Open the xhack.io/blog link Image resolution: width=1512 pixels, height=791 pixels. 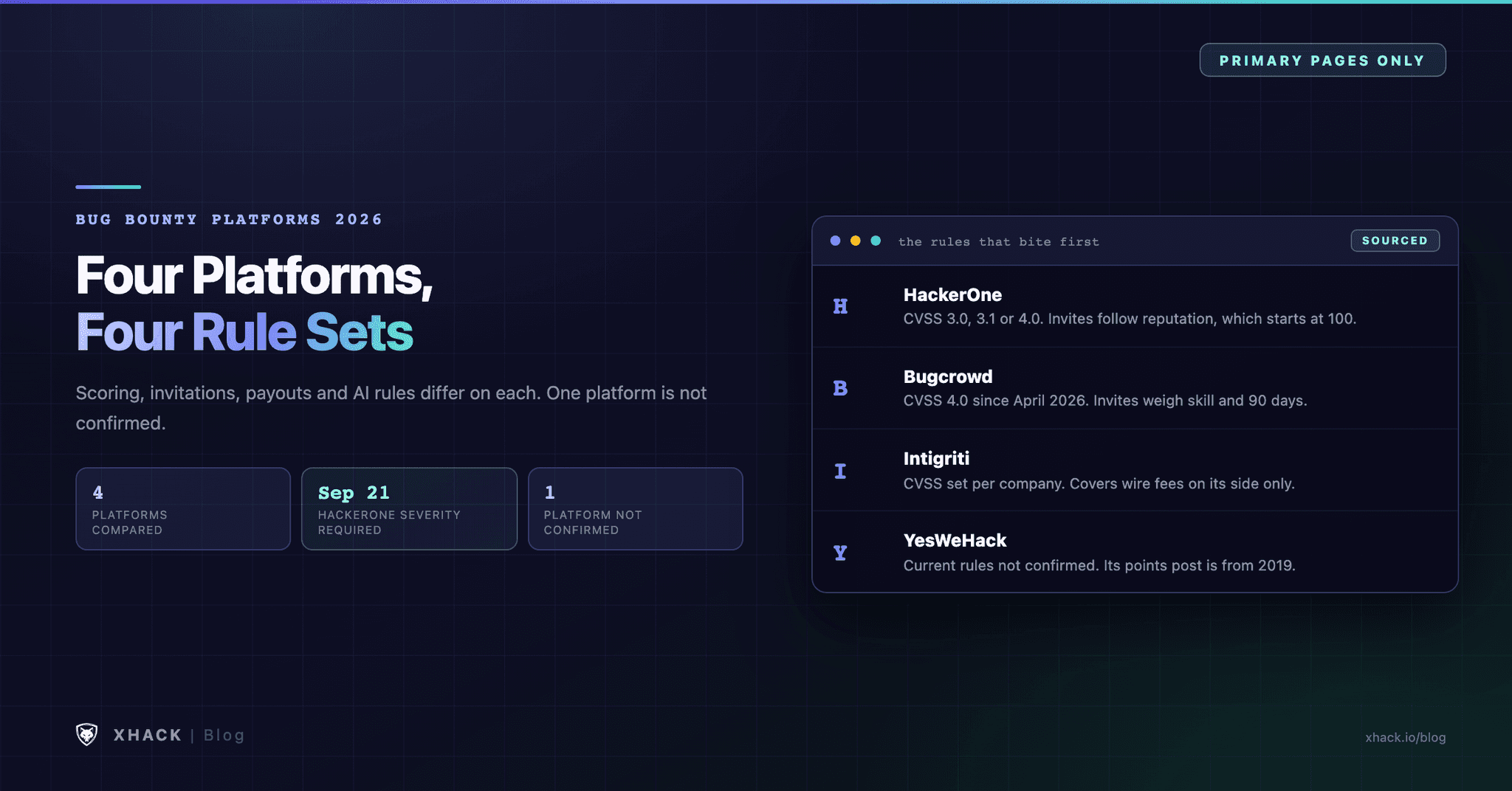(1405, 737)
